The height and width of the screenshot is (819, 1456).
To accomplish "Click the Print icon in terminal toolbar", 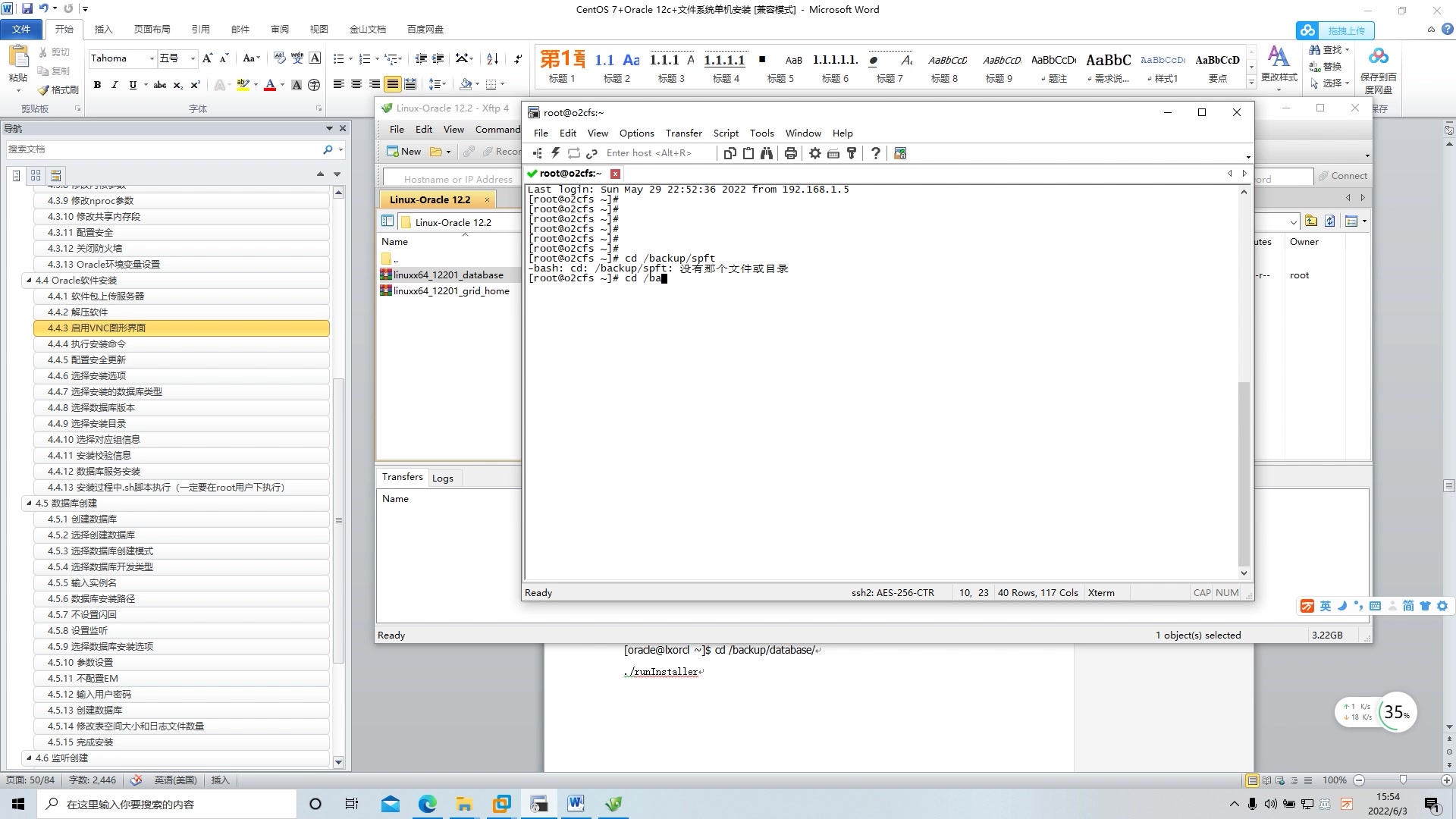I will click(x=791, y=153).
